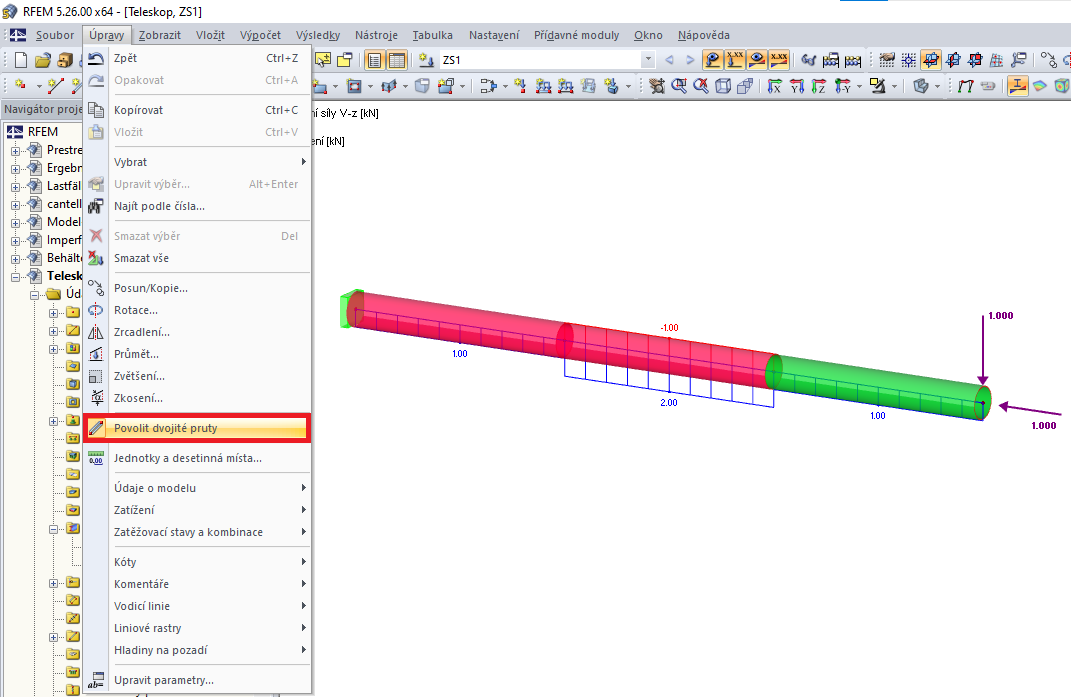
Task: Click the binoculars Najít icon
Action: (x=96, y=206)
